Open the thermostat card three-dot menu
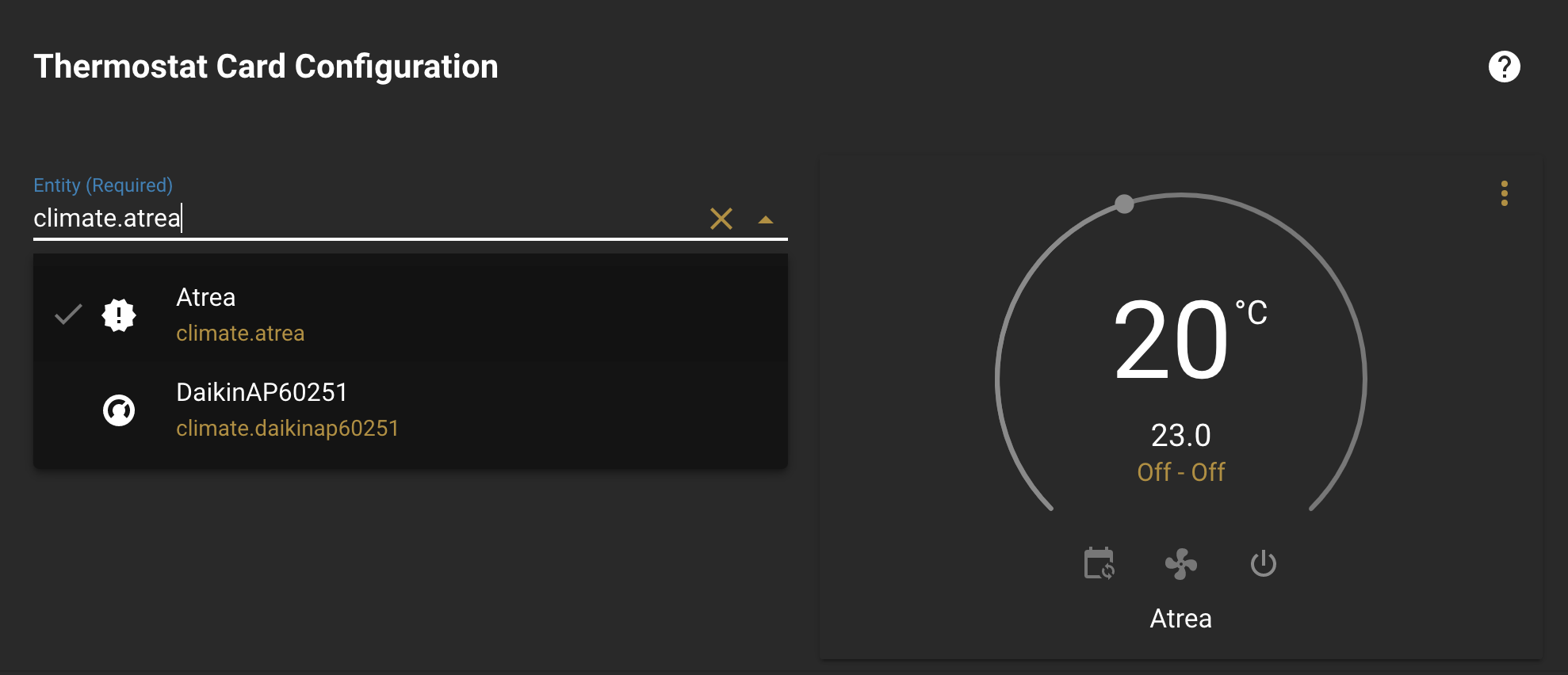This screenshot has width=1568, height=675. pos(1504,193)
